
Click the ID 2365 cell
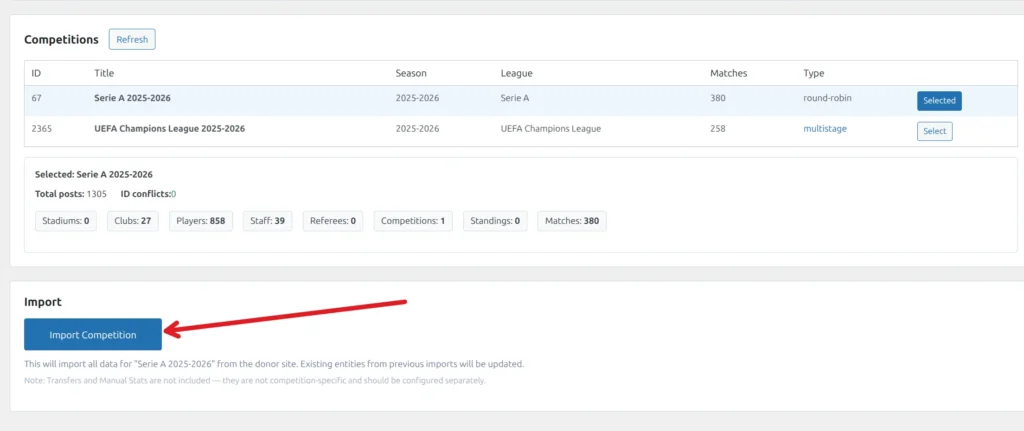coord(42,129)
